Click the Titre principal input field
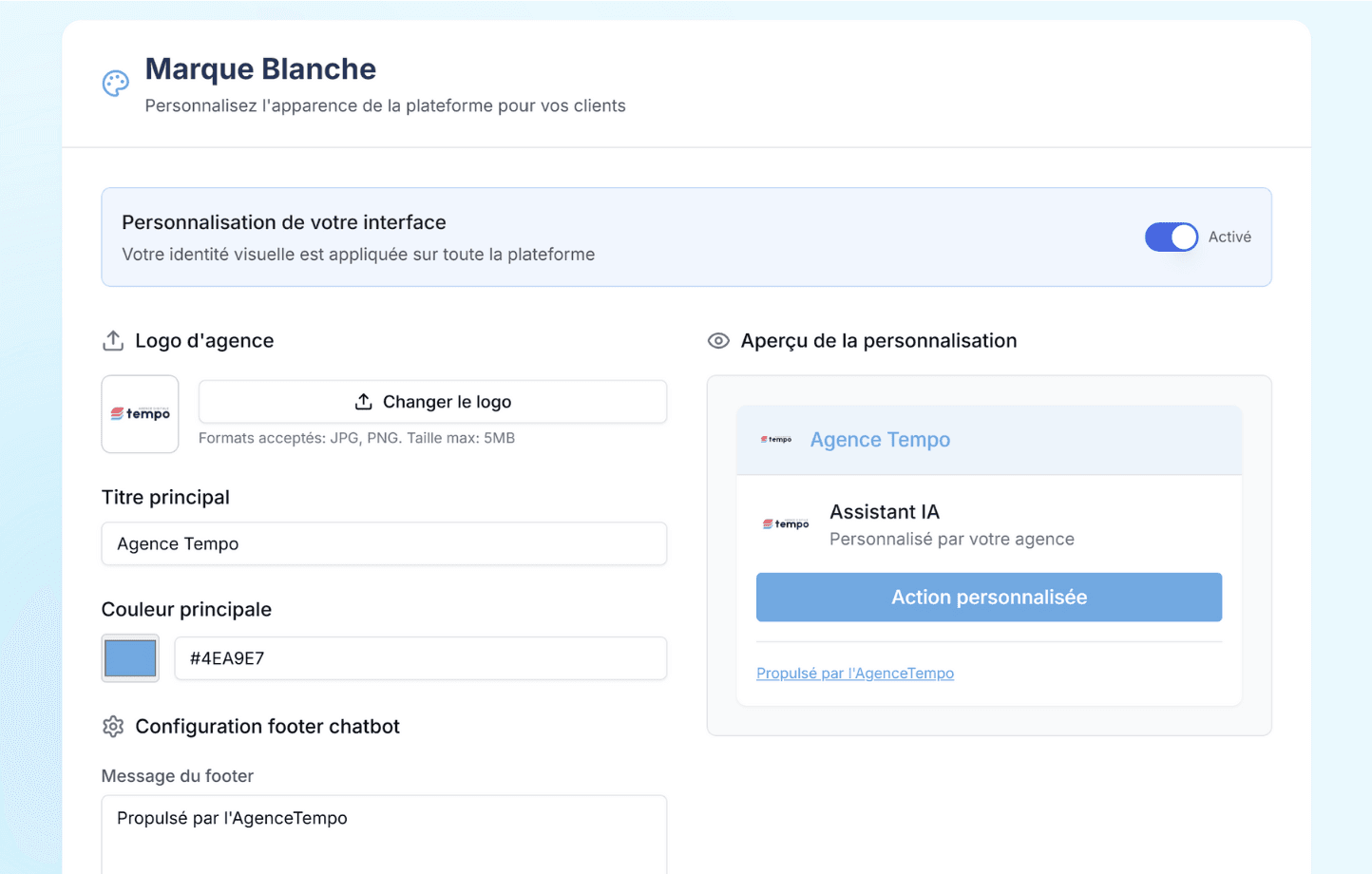The image size is (1372, 874). coord(384,543)
